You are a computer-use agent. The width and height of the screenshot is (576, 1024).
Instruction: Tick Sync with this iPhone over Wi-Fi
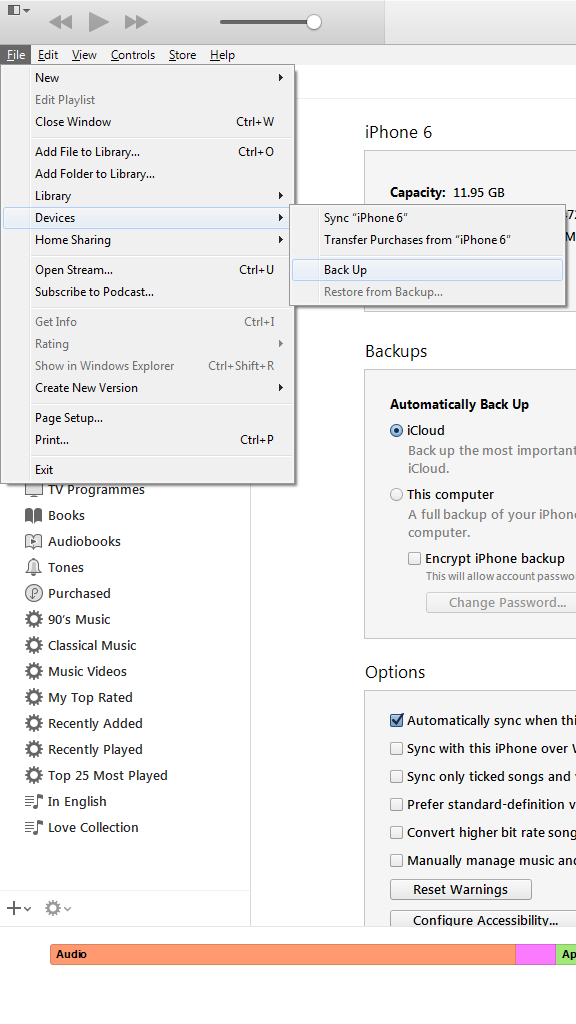coord(396,748)
